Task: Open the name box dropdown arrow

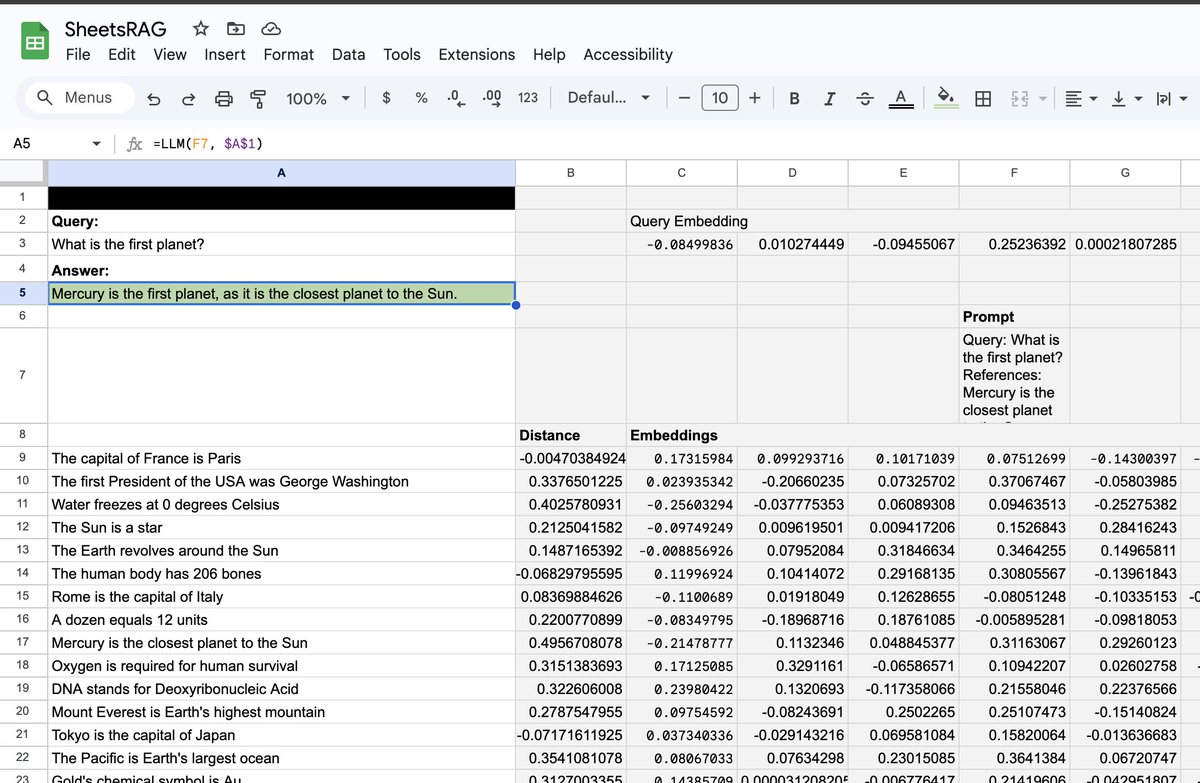Action: point(96,144)
